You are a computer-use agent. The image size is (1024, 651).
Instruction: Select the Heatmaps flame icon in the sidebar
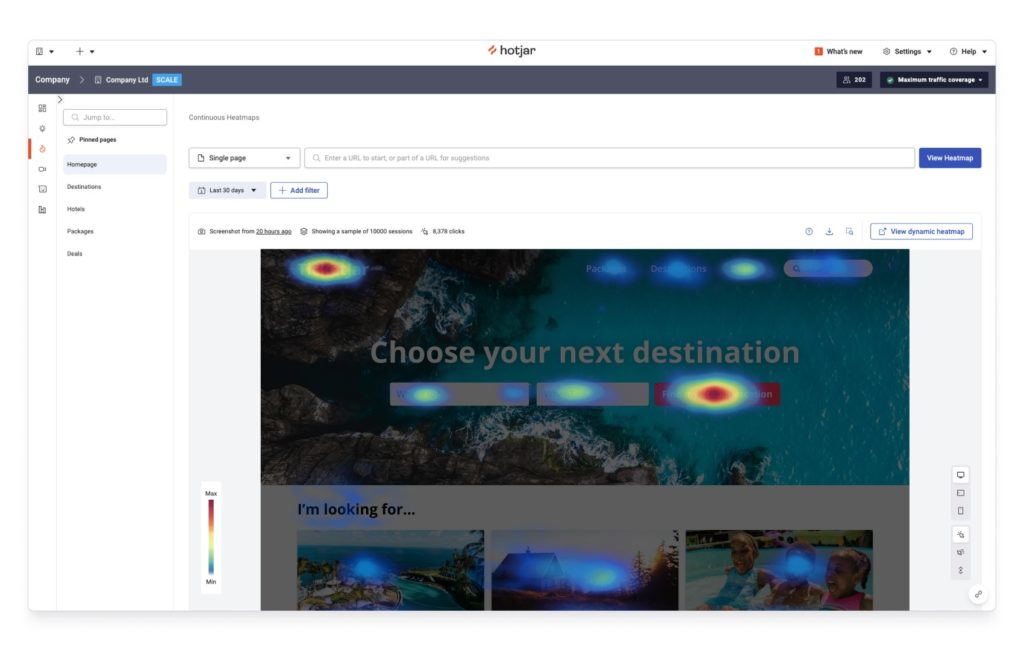tap(42, 148)
